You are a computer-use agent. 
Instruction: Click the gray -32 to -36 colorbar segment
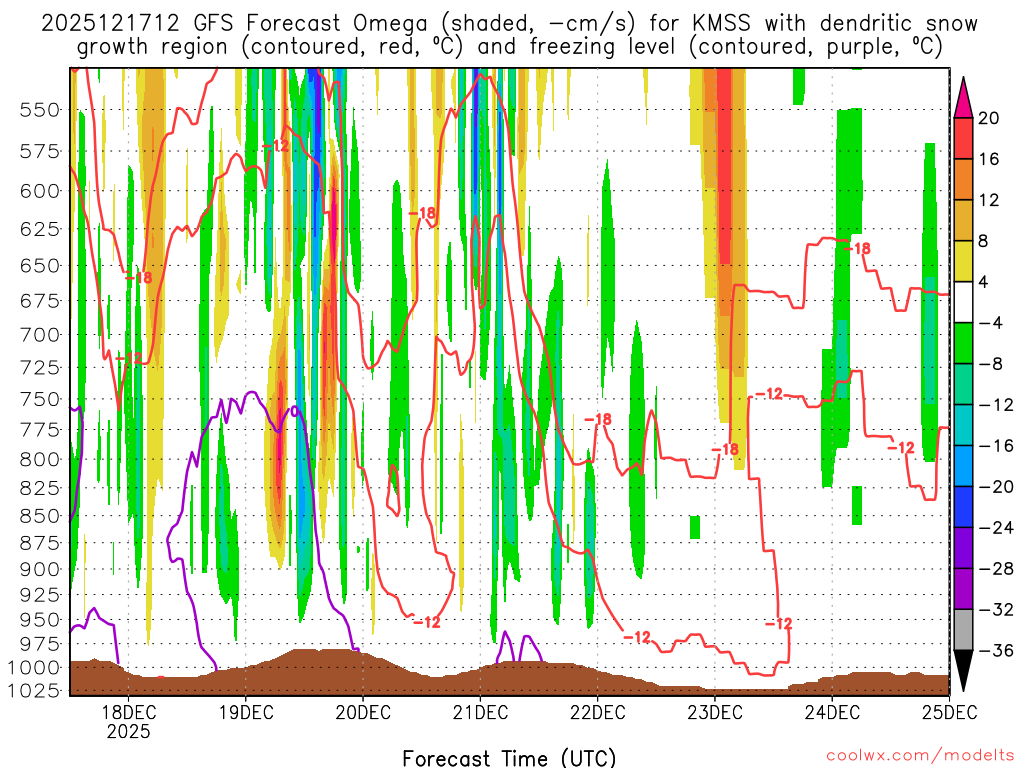tap(963, 630)
